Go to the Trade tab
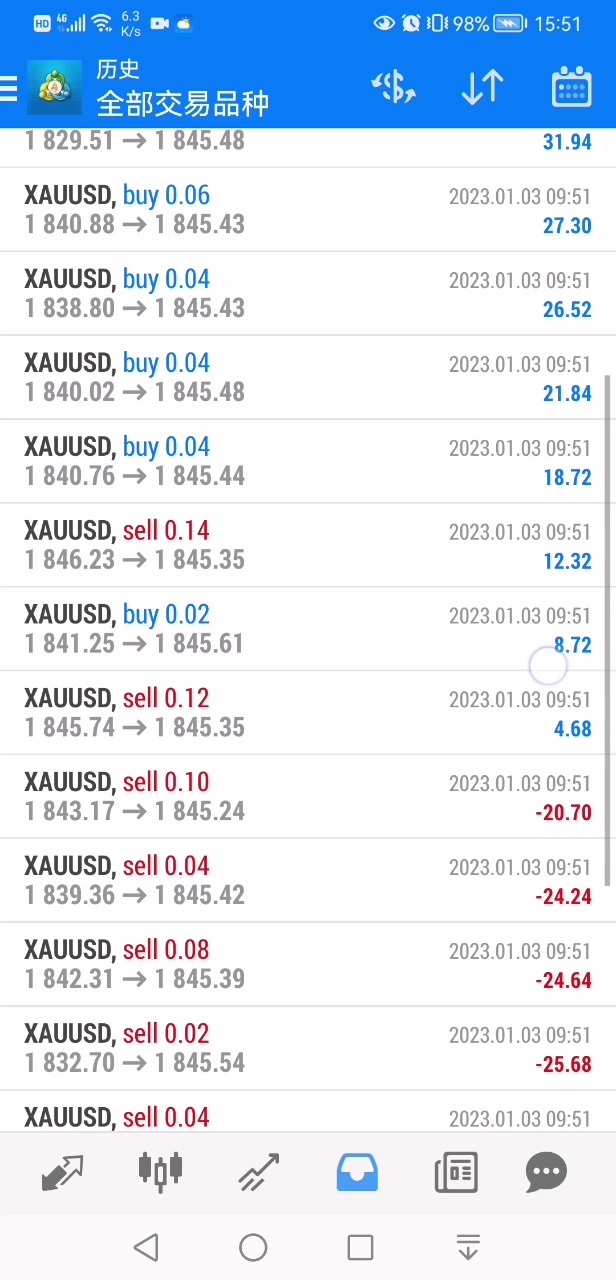Screen dimensions: 616x1280 pyautogui.click(x=258, y=1172)
